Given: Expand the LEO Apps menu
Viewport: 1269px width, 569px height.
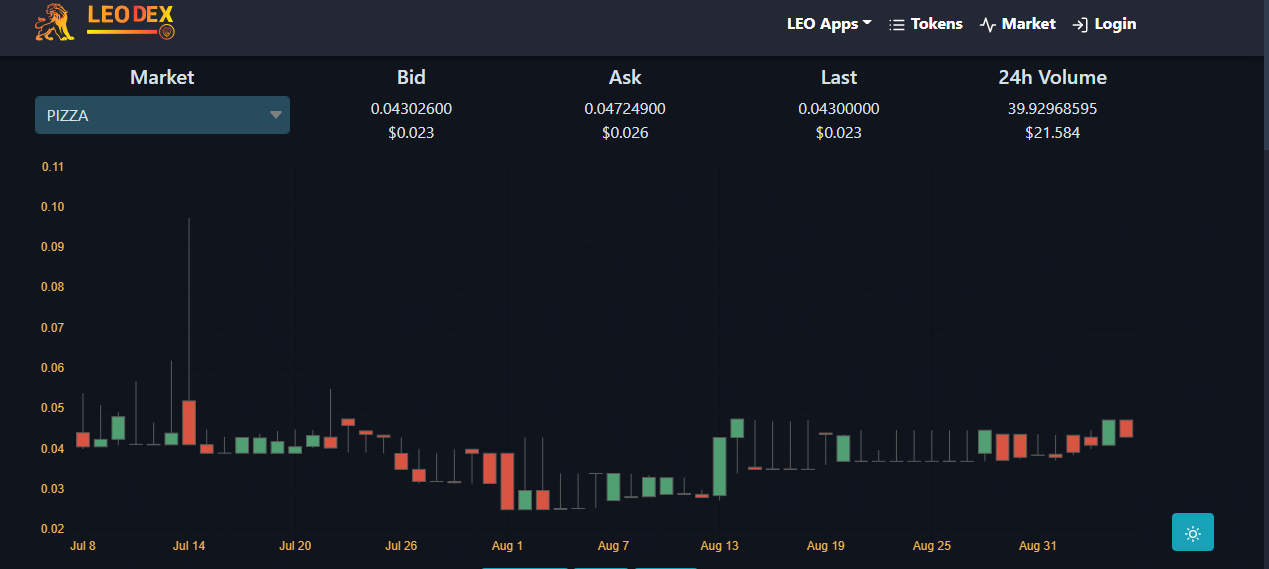Looking at the screenshot, I should tap(829, 24).
